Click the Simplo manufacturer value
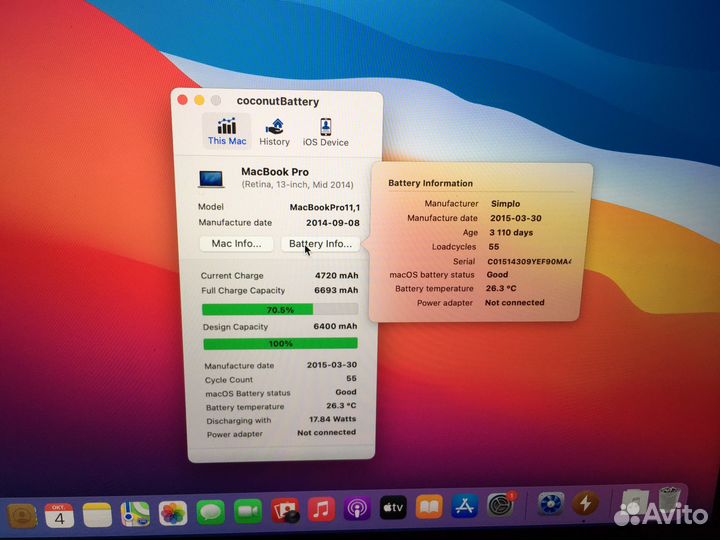This screenshot has width=720, height=540. [x=505, y=203]
